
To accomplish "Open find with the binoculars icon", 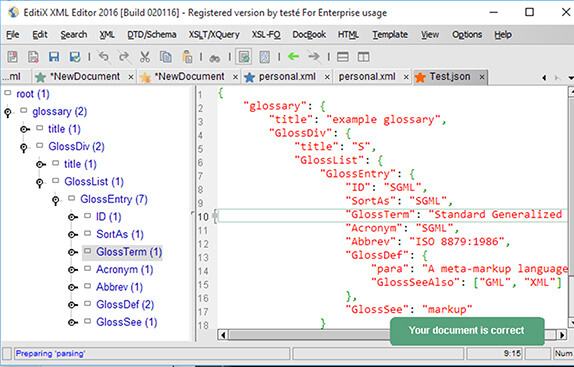I will tap(215, 57).
